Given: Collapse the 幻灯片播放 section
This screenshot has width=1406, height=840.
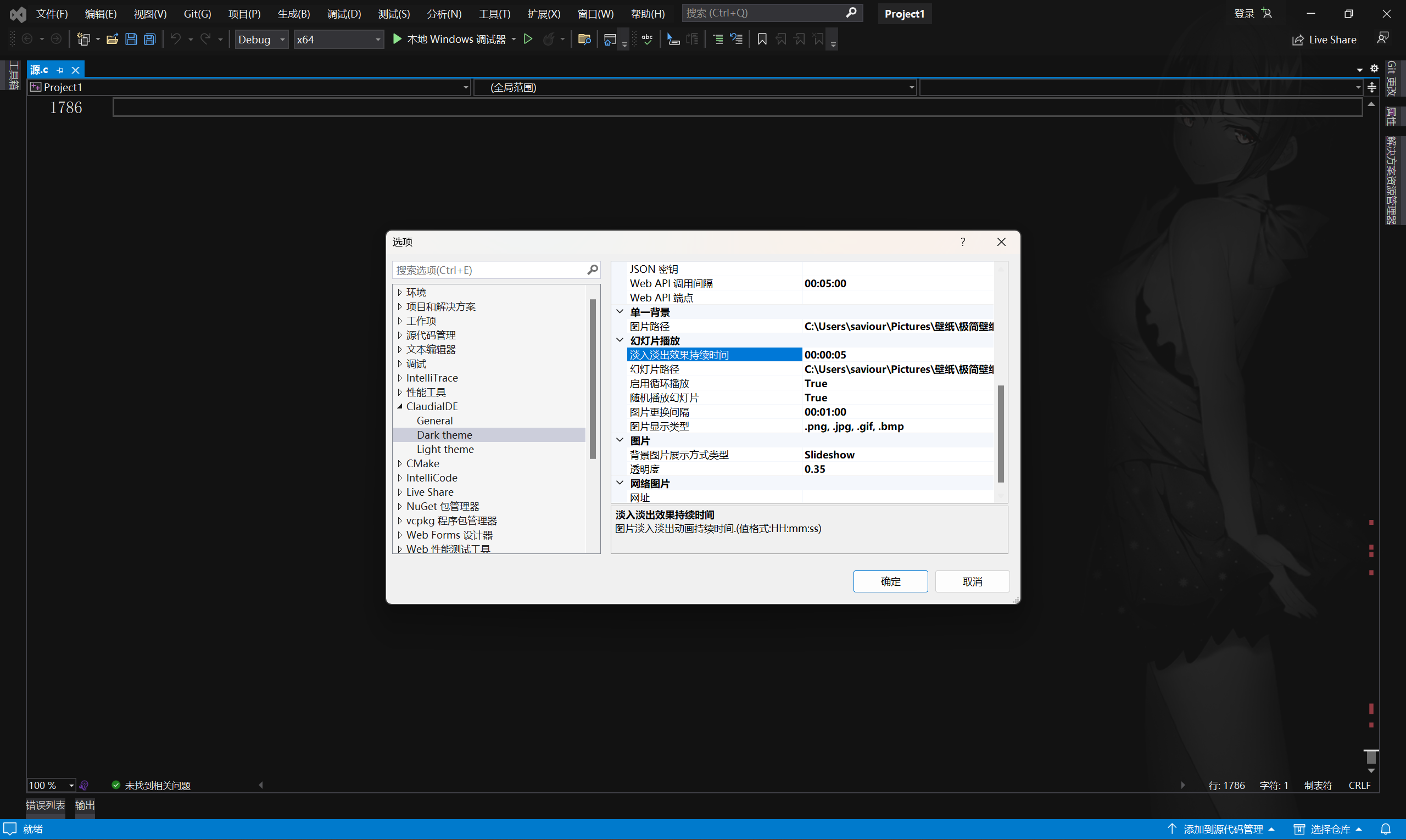Looking at the screenshot, I should point(620,340).
